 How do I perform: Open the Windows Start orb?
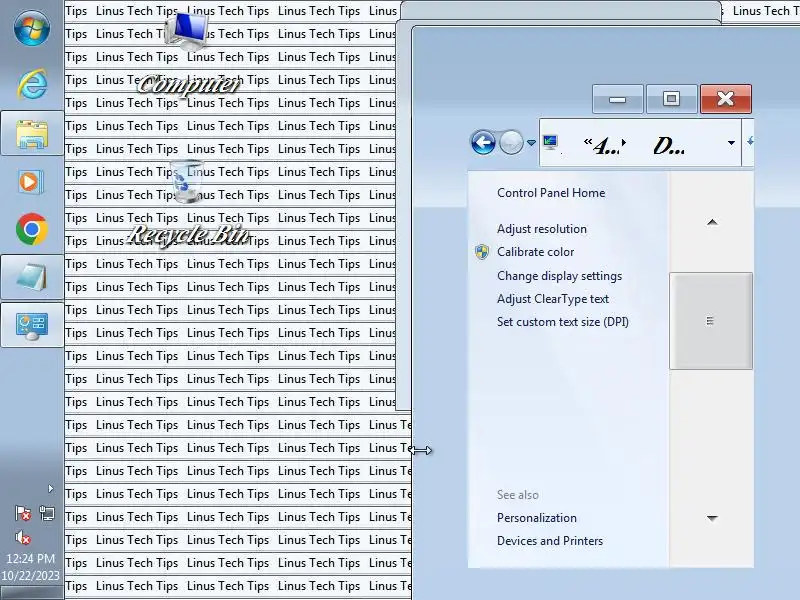click(32, 28)
